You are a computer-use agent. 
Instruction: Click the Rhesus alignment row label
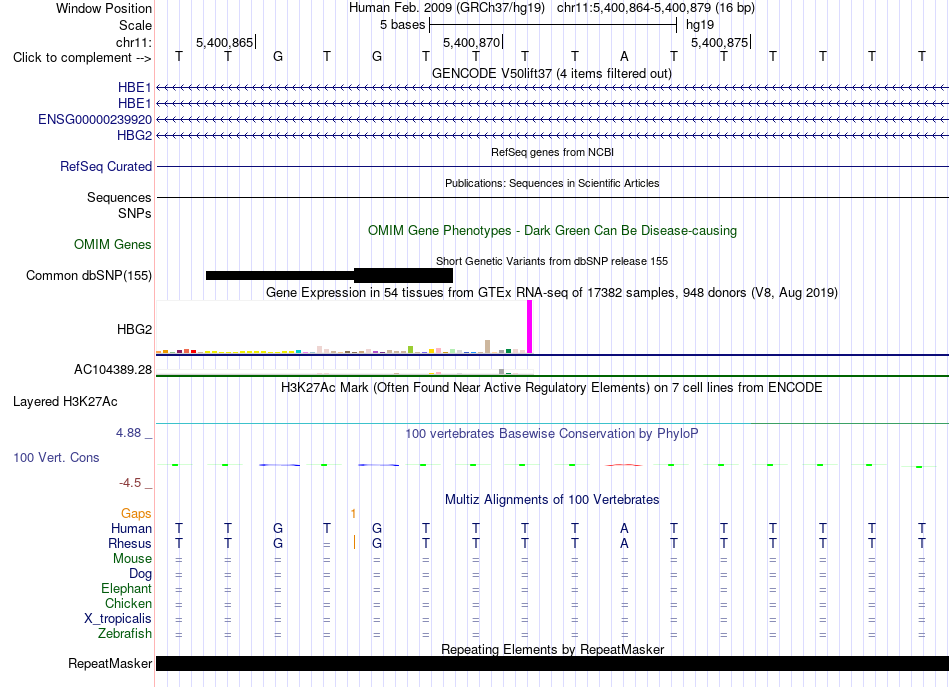click(x=130, y=543)
